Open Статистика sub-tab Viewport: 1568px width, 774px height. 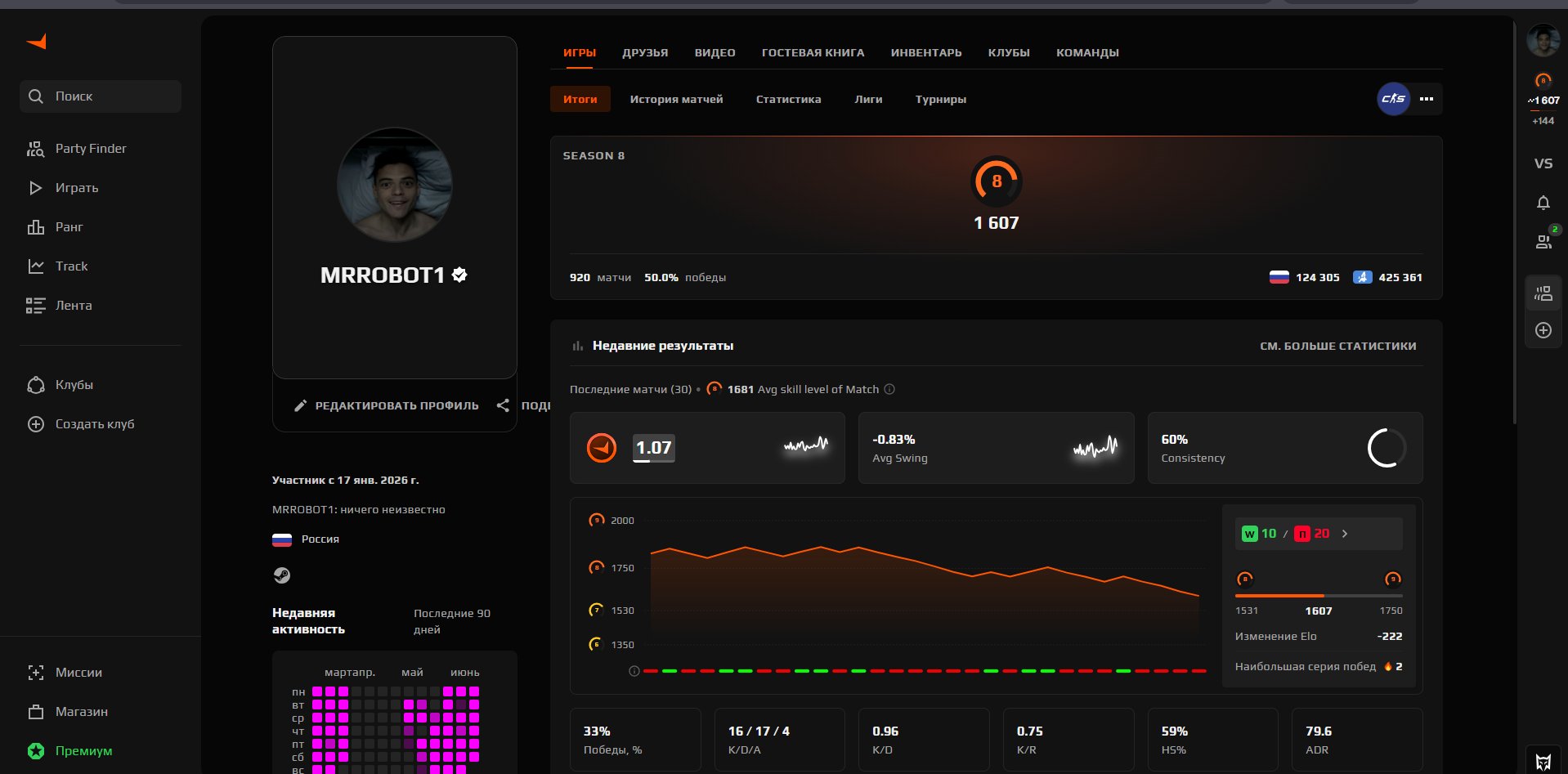click(x=788, y=99)
